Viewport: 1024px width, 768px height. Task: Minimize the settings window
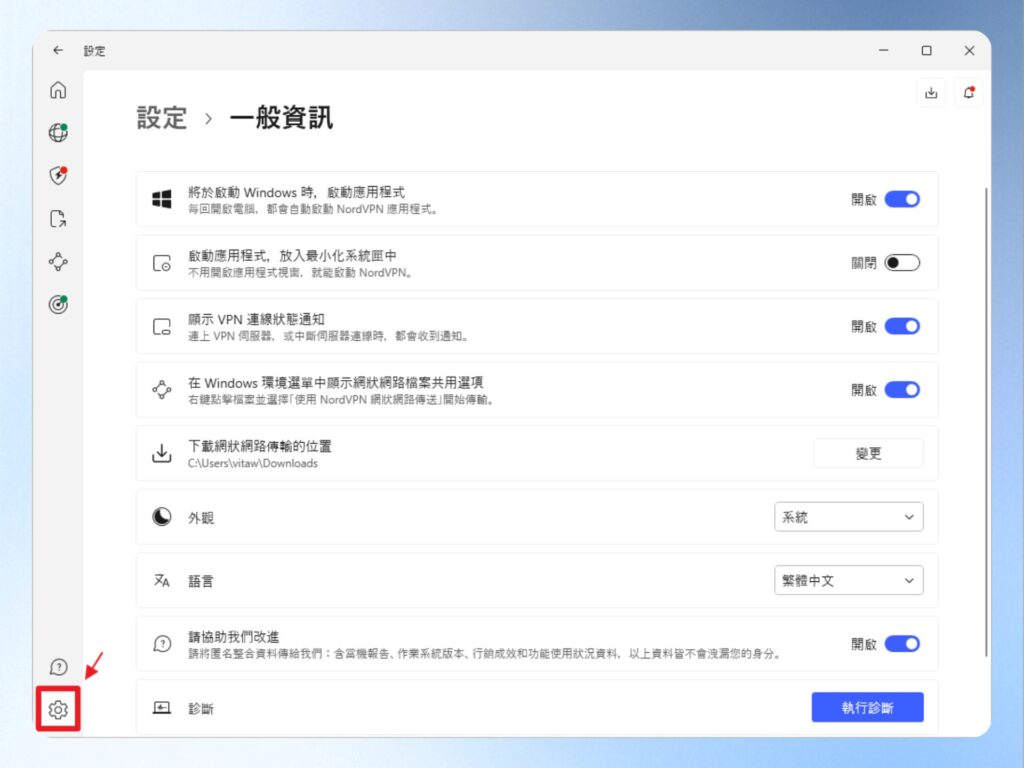click(884, 50)
